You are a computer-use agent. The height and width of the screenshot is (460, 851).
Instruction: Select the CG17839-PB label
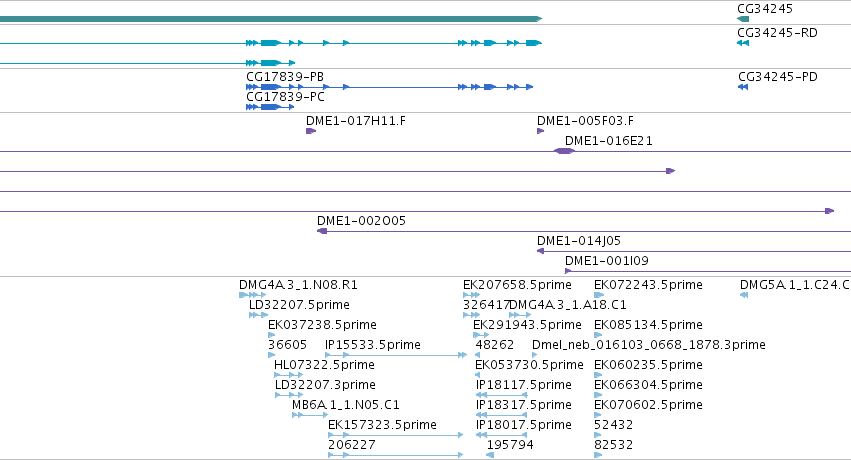click(285, 76)
